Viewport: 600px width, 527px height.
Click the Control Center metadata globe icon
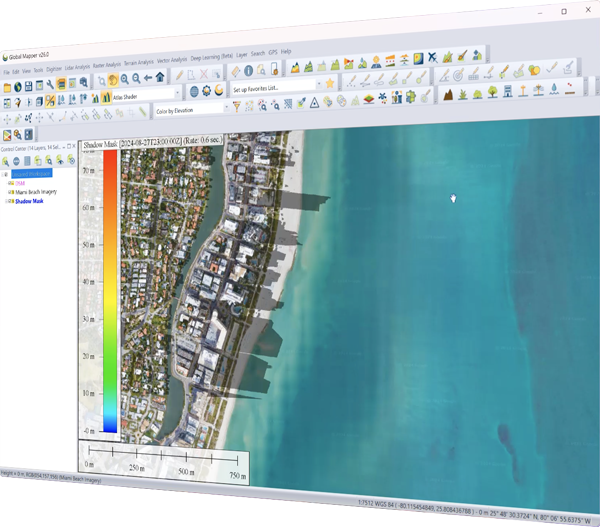click(x=16, y=161)
